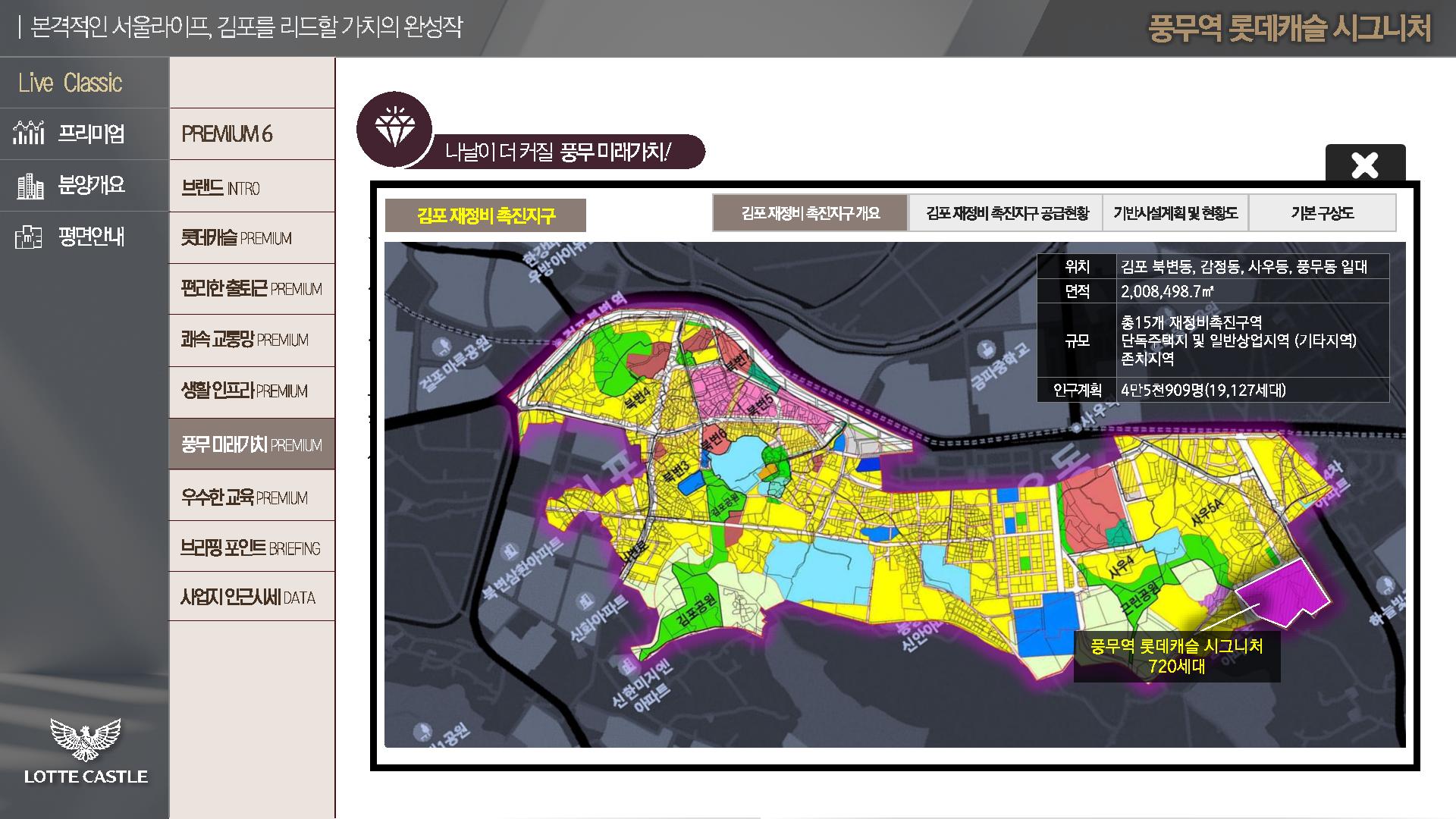1456x819 pixels.
Task: Open the 편리한 출퇴근 PREMIUM item
Action: pos(252,289)
